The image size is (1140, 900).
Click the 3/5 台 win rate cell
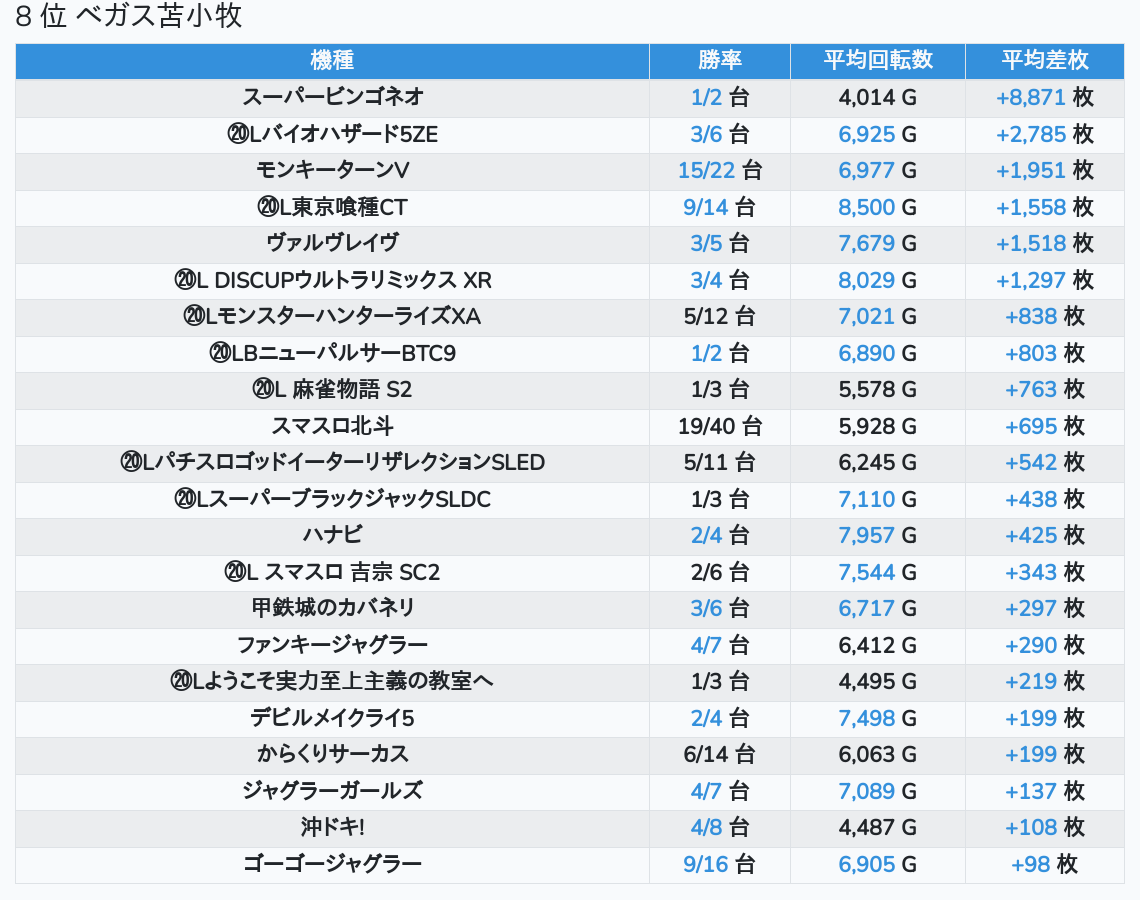[x=720, y=244]
